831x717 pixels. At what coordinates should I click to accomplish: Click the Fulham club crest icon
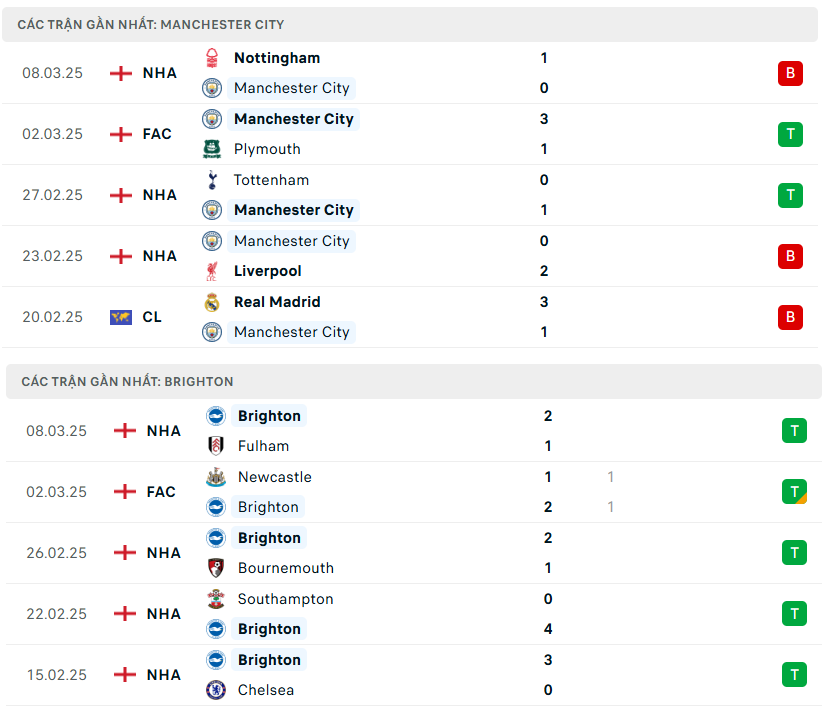216,446
